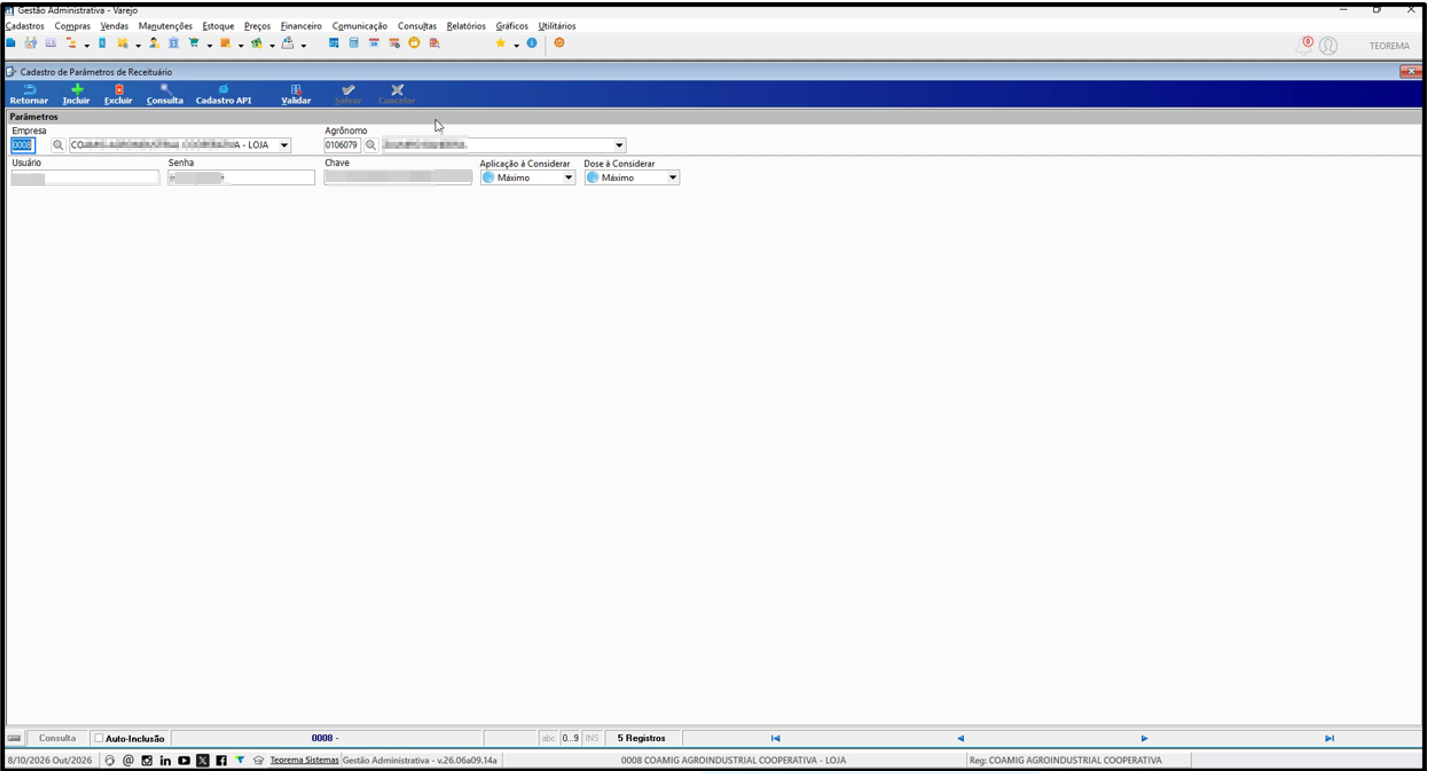Open the LinkedIn icon in status bar
Image resolution: width=1429 pixels, height=774 pixels.
[165, 761]
